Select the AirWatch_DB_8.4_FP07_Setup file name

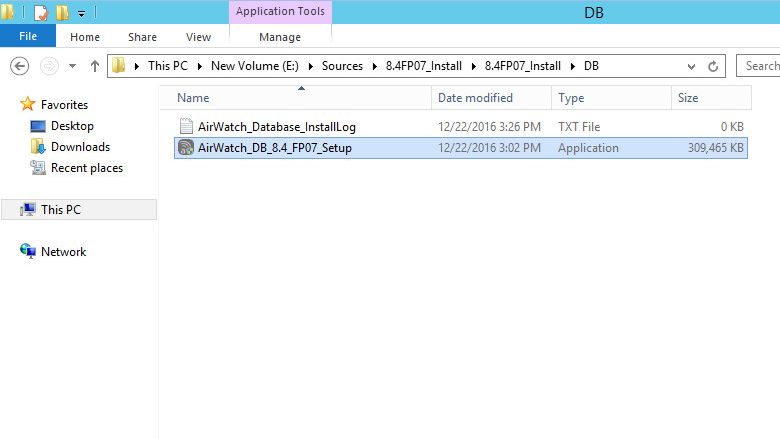275,148
